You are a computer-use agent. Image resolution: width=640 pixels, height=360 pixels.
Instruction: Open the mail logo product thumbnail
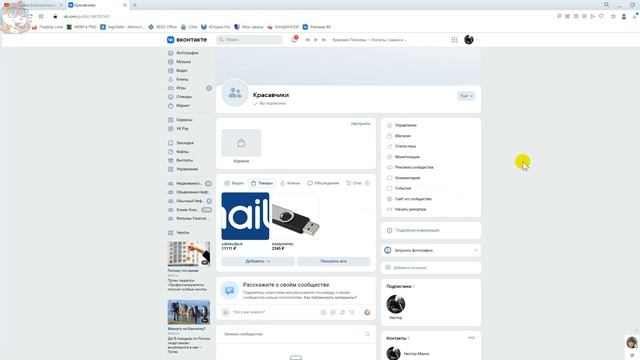point(245,216)
